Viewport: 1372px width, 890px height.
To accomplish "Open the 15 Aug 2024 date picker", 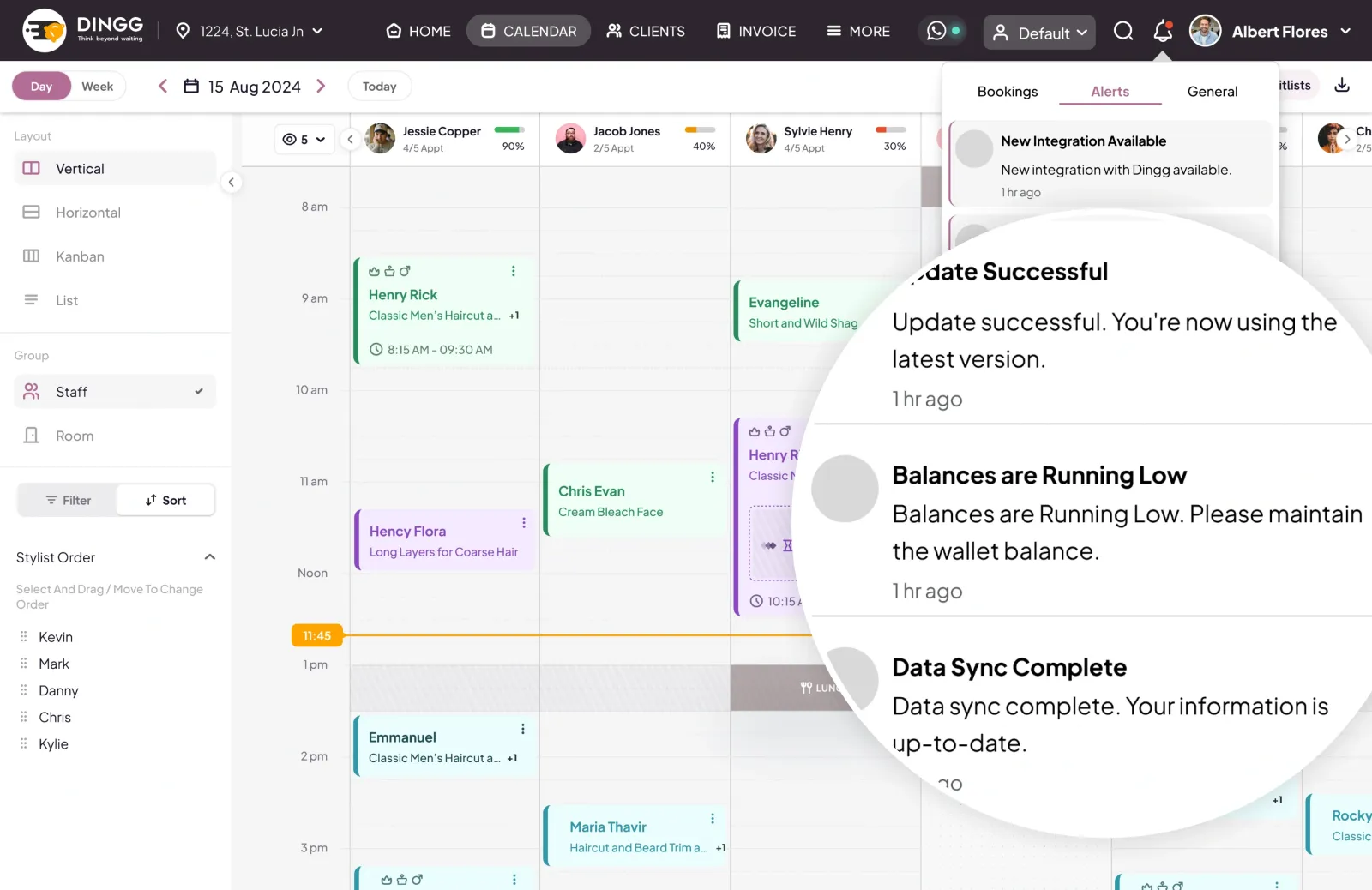I will click(243, 87).
